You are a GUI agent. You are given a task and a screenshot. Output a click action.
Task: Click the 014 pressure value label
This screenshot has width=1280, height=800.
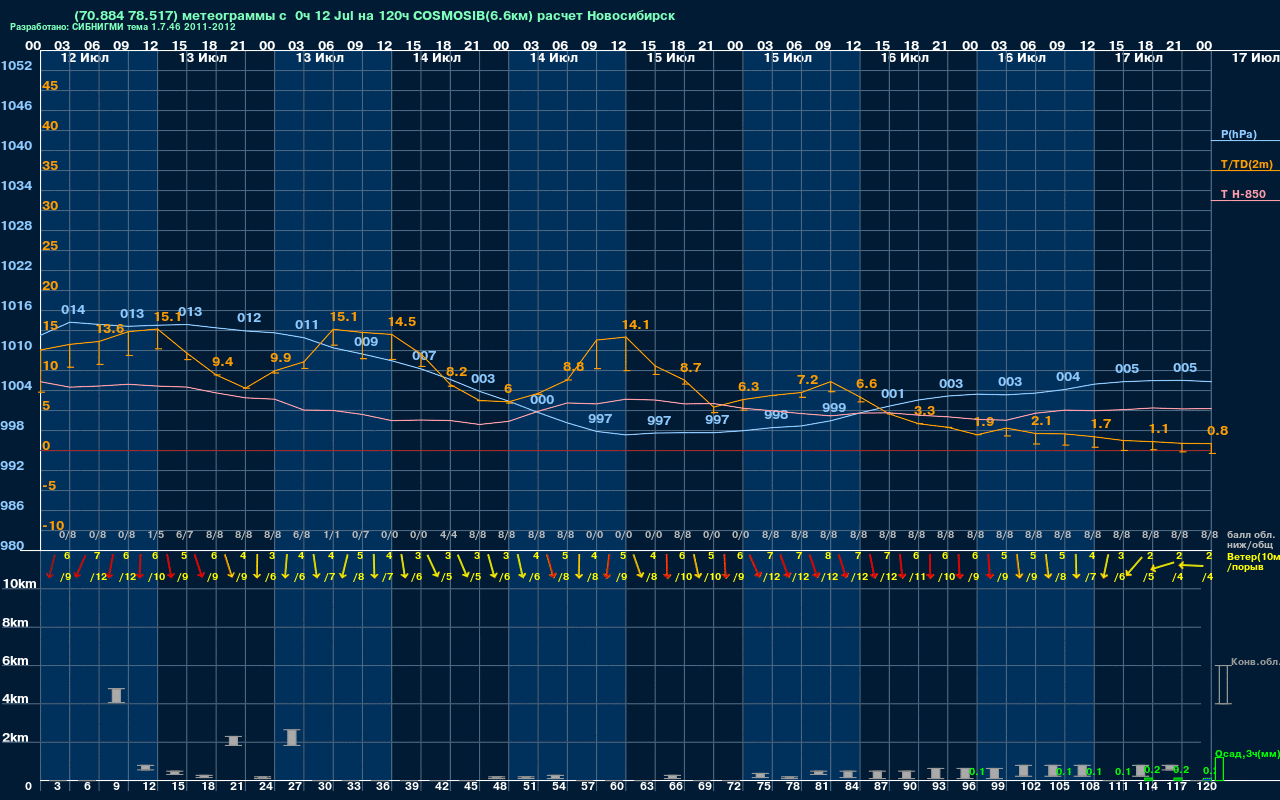click(73, 310)
